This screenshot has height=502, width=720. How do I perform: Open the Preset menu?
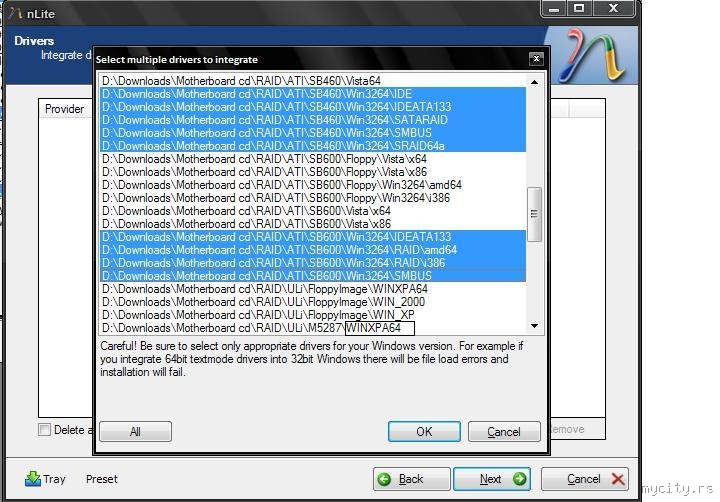(101, 479)
